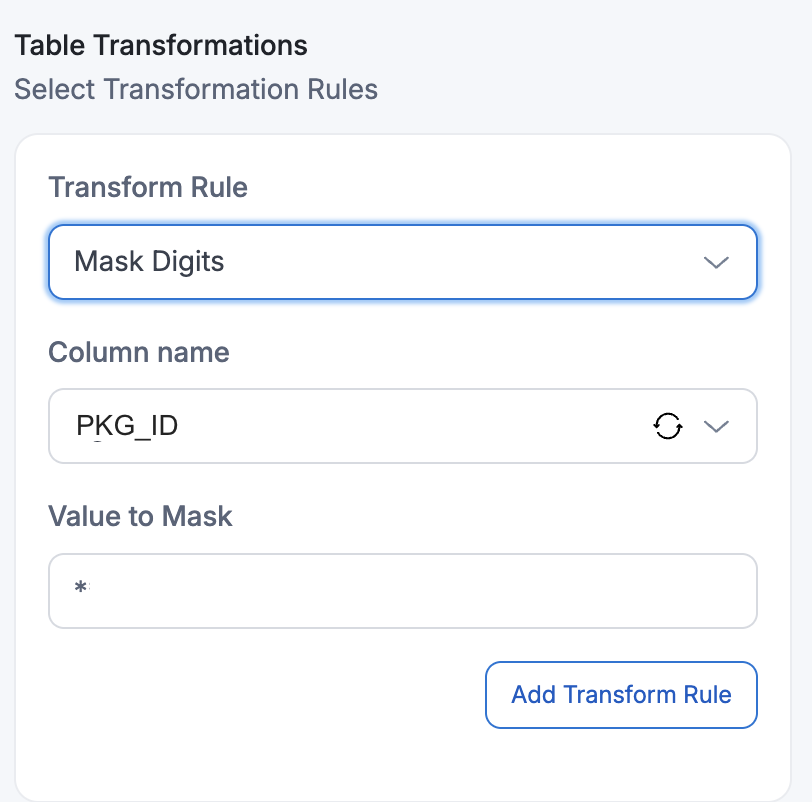
Task: Click the PKG_ID text value
Action: click(127, 427)
